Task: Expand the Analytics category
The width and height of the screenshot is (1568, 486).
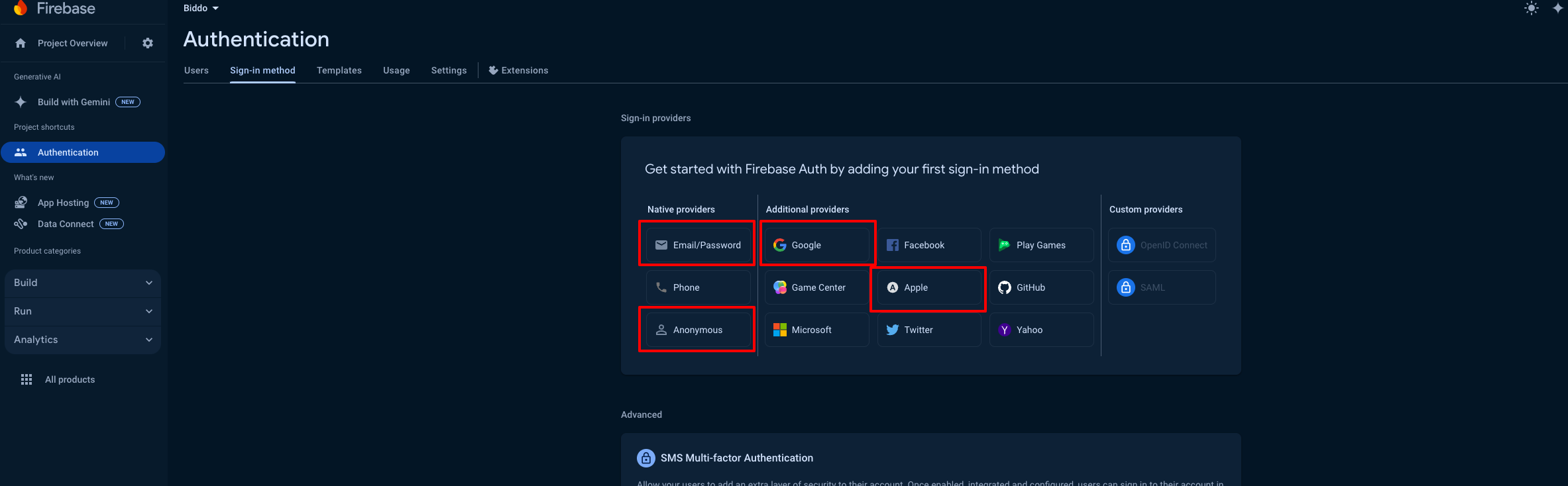Action: point(83,340)
